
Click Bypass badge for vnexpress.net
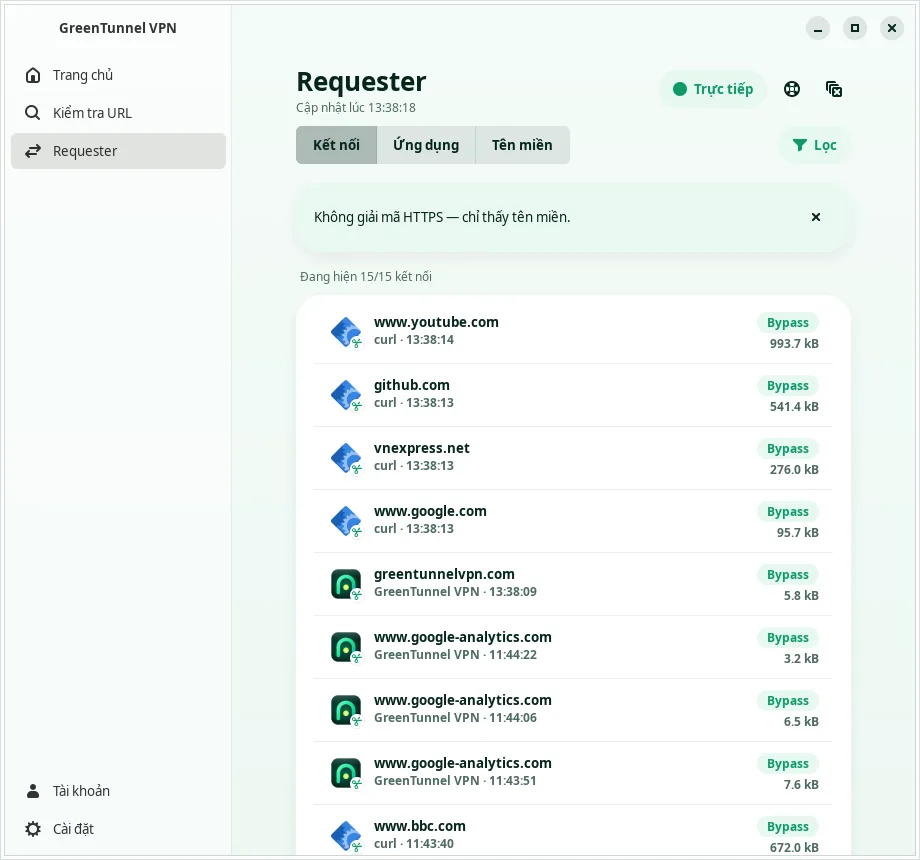tap(787, 449)
